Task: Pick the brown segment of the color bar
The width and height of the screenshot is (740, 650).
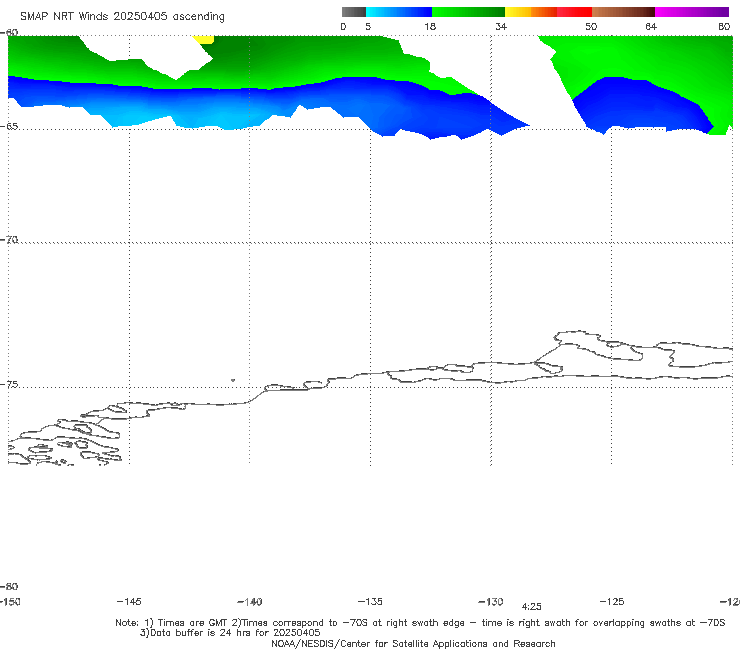Action: point(623,12)
